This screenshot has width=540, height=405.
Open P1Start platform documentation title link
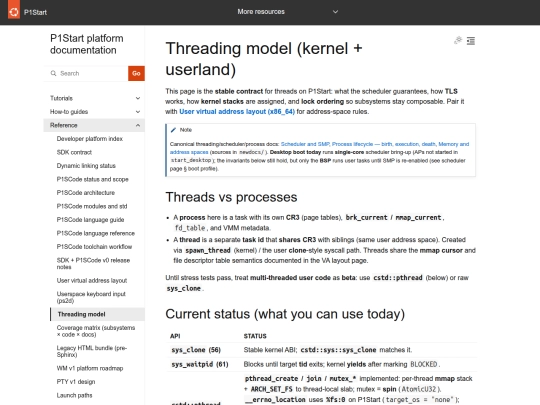click(x=86, y=44)
